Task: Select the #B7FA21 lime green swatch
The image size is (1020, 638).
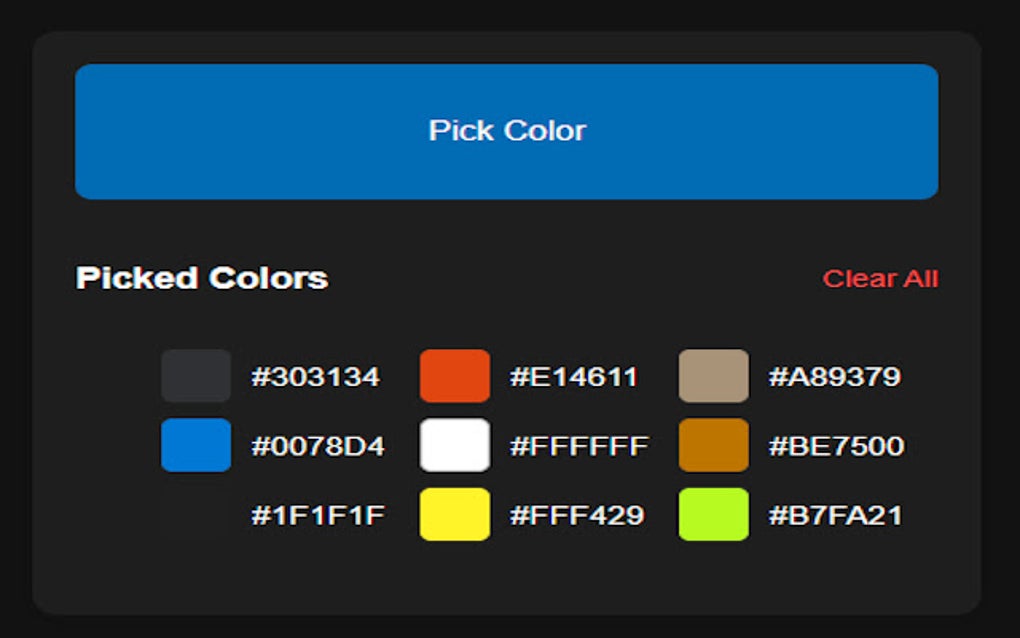Action: (713, 516)
